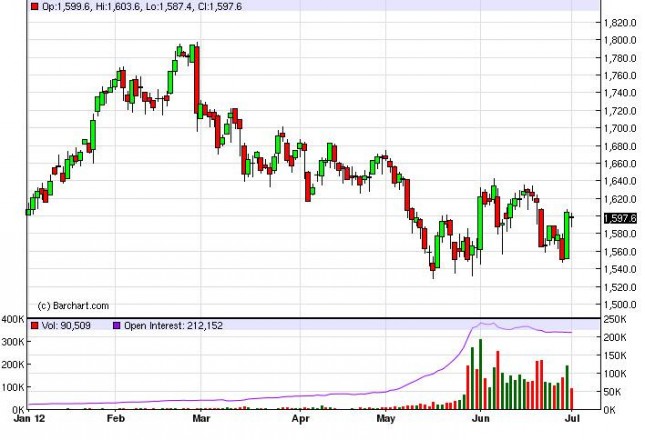
Task: Click the 'Lo:1,587.4' low value text
Action: pos(169,7)
